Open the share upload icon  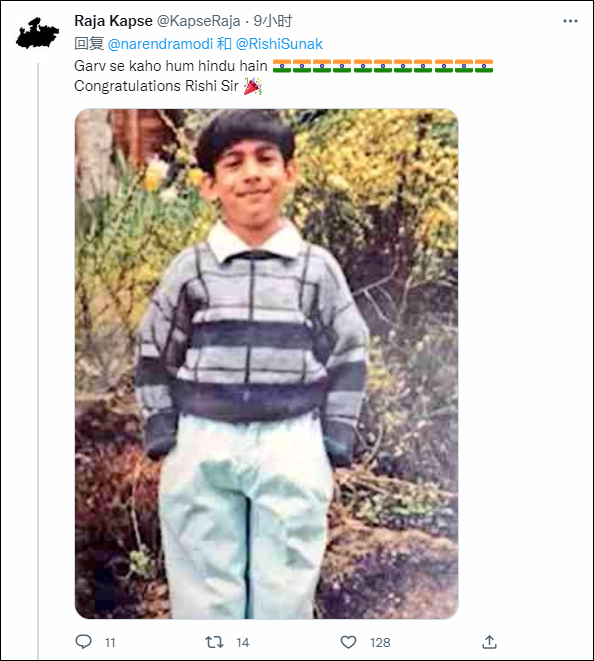[x=489, y=642]
